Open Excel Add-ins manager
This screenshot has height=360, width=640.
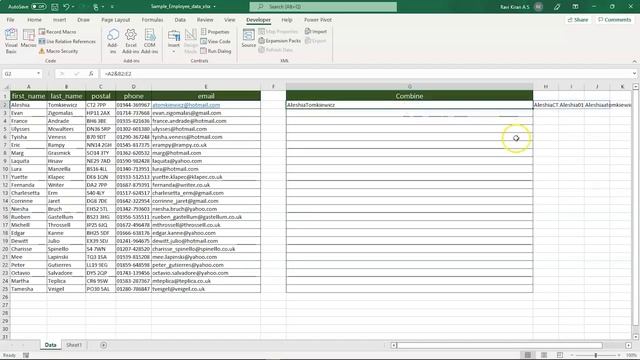[131, 41]
